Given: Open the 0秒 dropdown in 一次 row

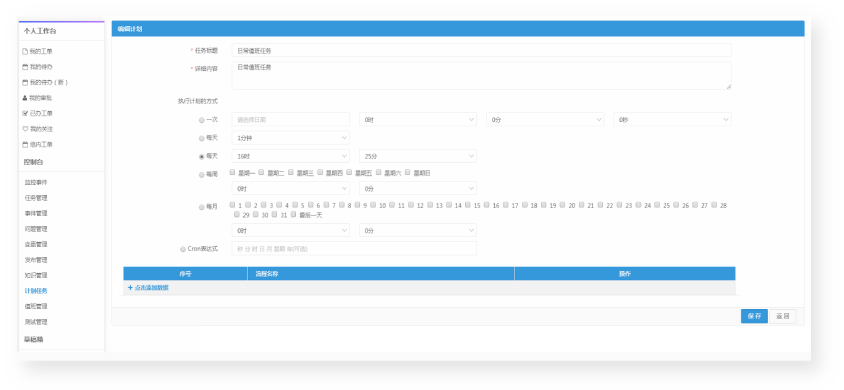Looking at the screenshot, I should click(x=672, y=119).
